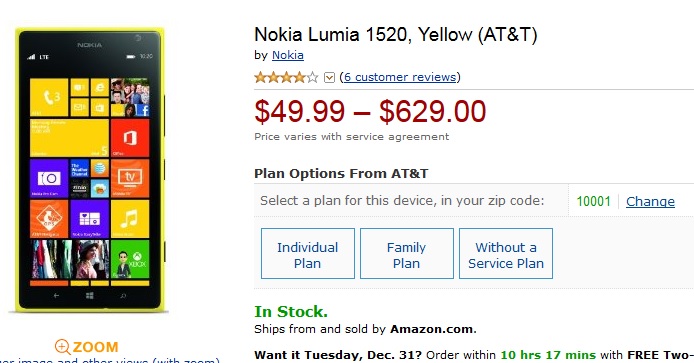Viewport: 694px width, 363px height.
Task: Change the zip code
Action: click(x=650, y=201)
